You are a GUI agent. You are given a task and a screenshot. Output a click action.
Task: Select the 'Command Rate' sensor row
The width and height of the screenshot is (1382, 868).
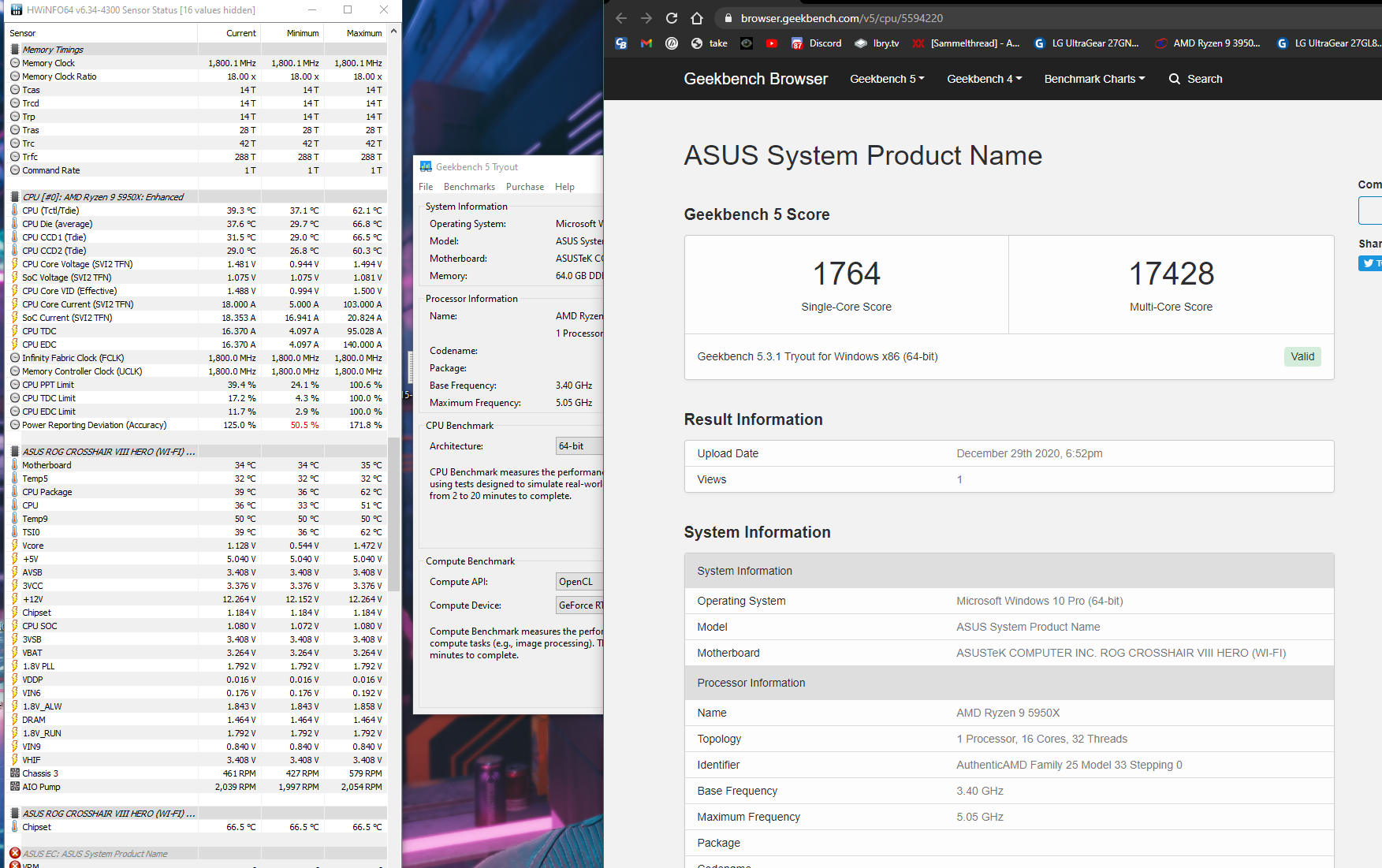(197, 170)
